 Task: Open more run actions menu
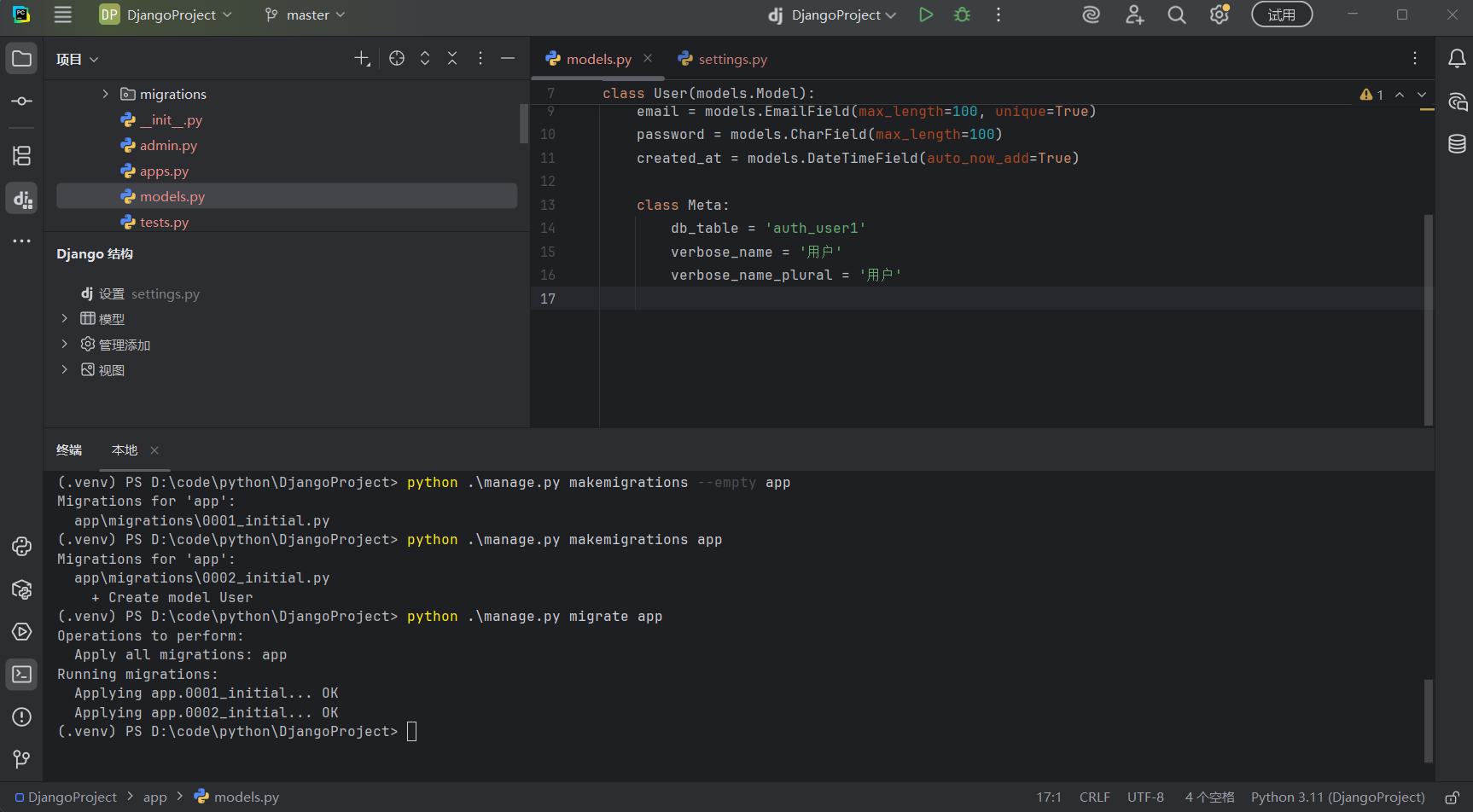[998, 14]
